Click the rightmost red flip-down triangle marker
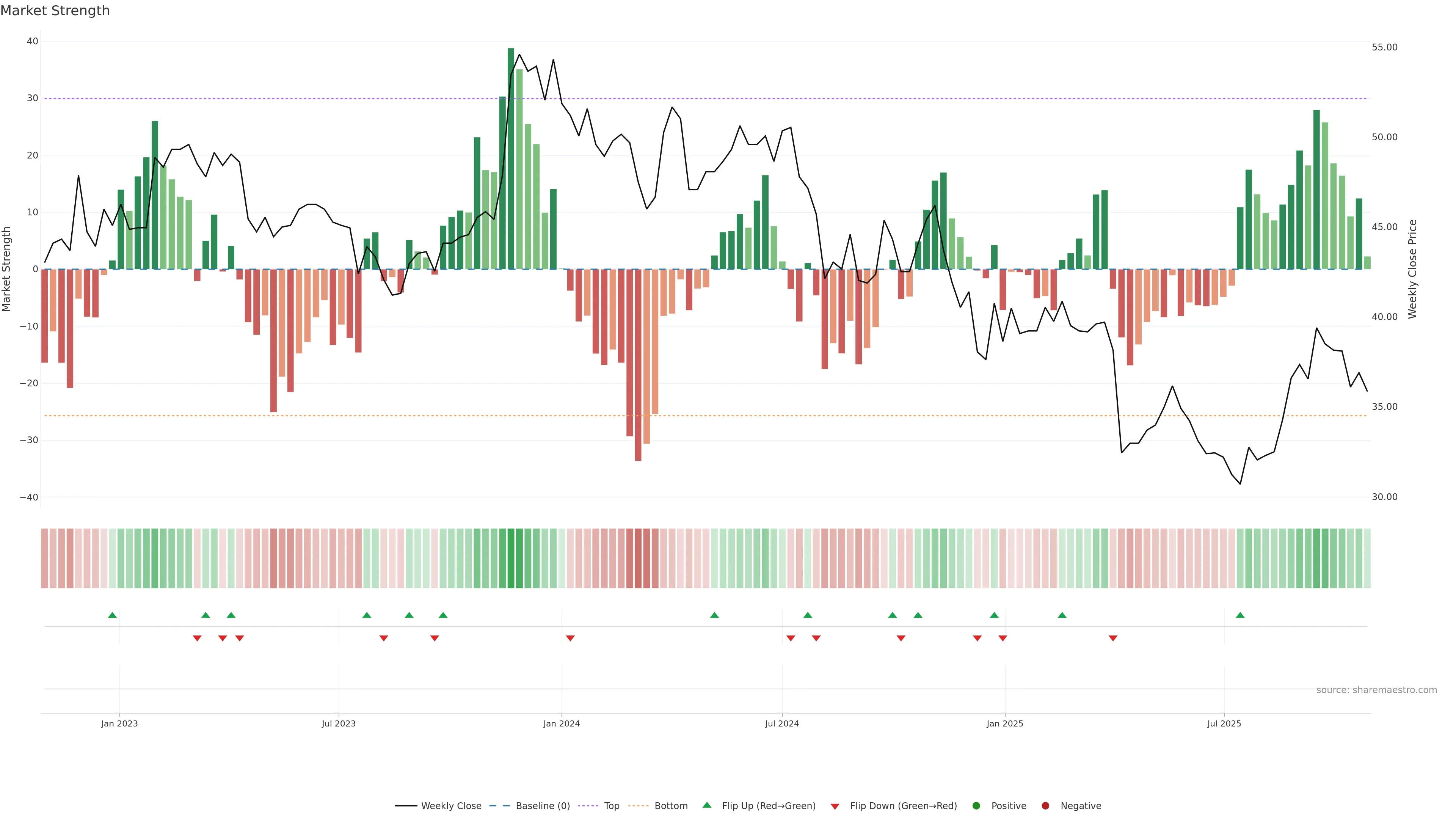This screenshot has width=1456, height=819. 1113,638
